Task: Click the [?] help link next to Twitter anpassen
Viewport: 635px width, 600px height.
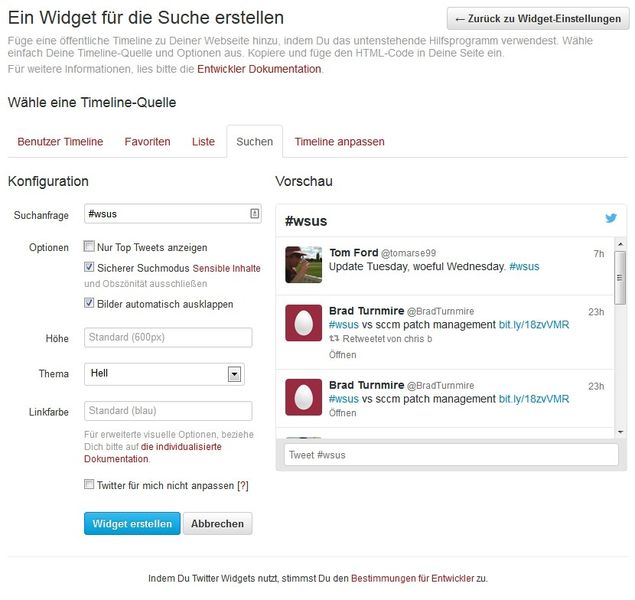Action: 243,485
